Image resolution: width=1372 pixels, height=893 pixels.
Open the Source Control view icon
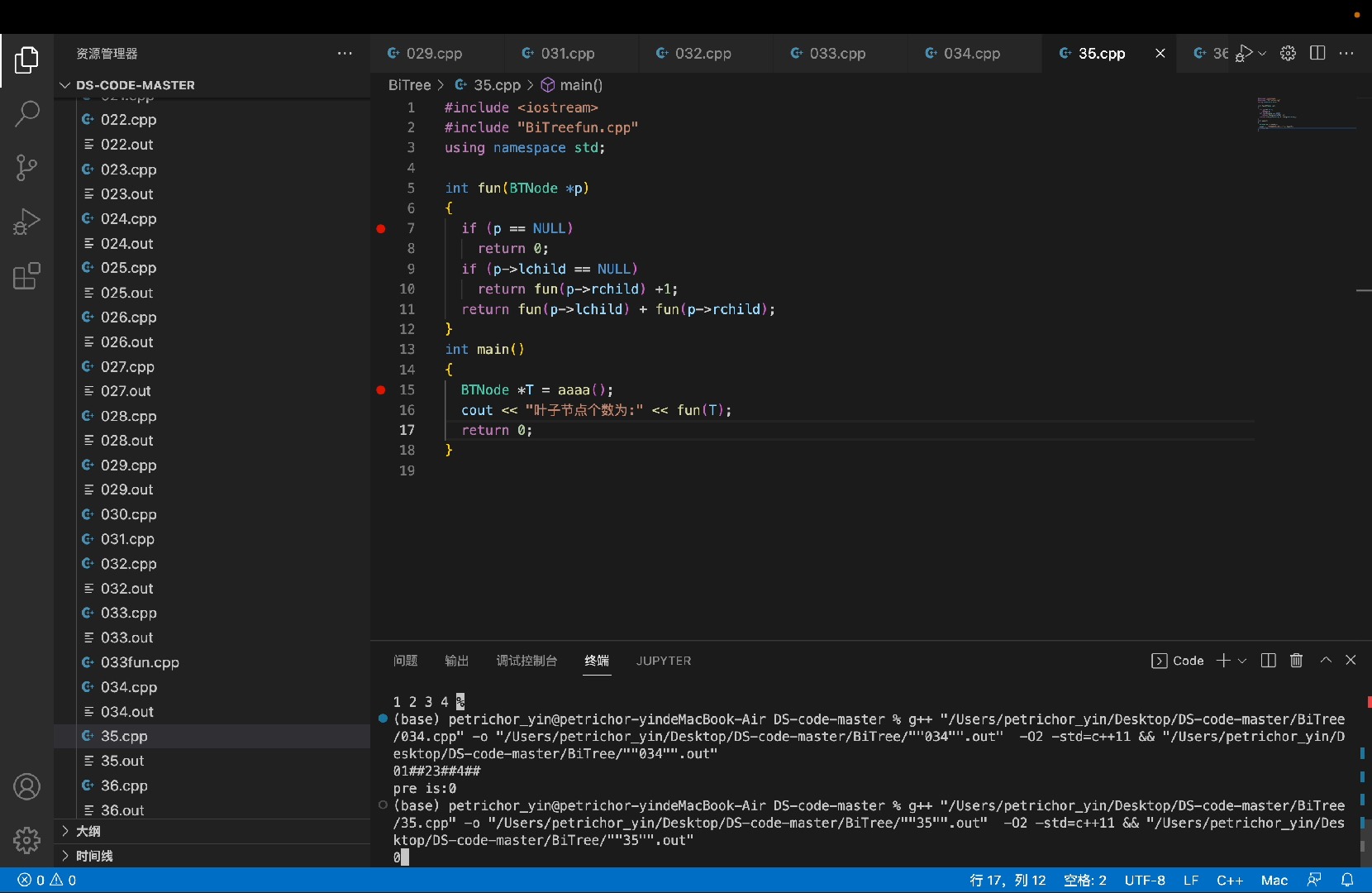pyautogui.click(x=26, y=168)
